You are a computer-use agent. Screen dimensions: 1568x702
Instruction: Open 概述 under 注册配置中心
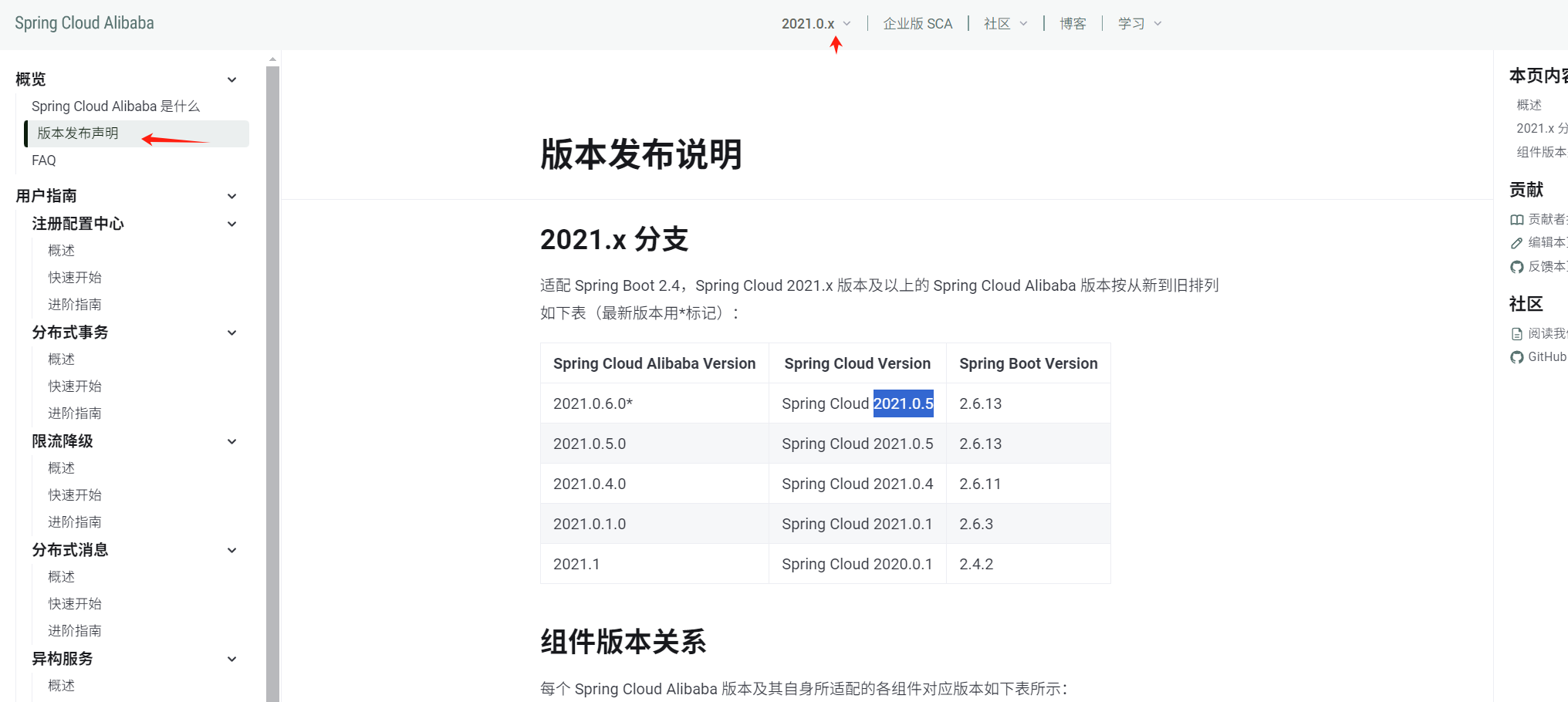[62, 251]
